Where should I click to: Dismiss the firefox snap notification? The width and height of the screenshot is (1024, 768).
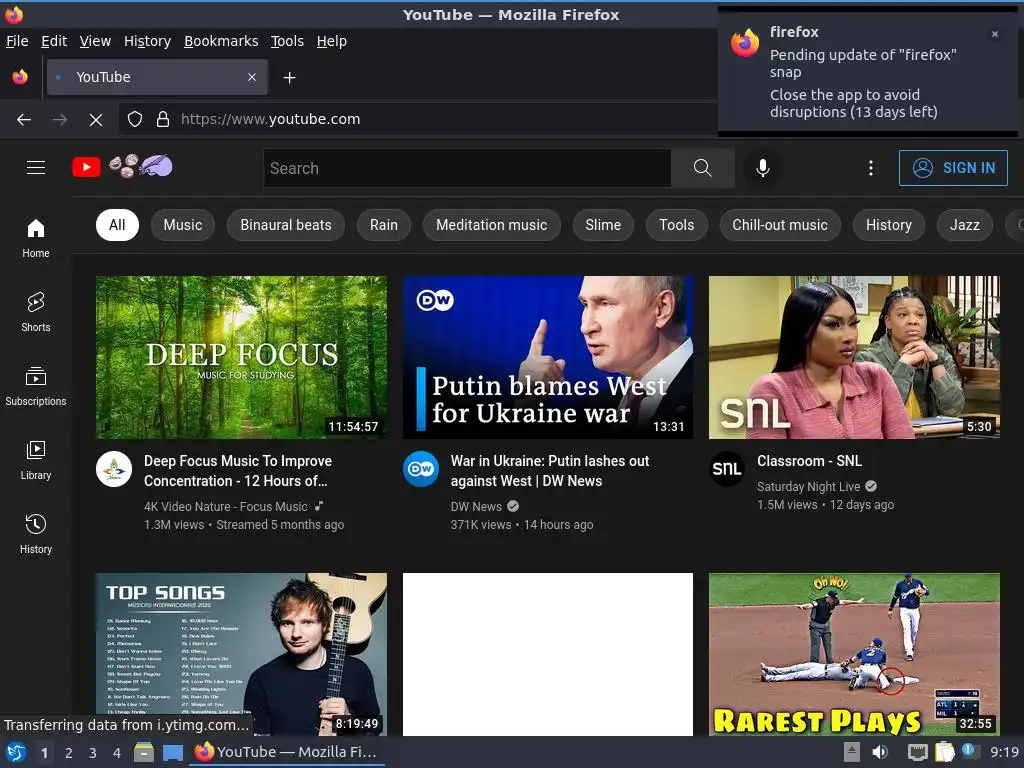(x=995, y=34)
